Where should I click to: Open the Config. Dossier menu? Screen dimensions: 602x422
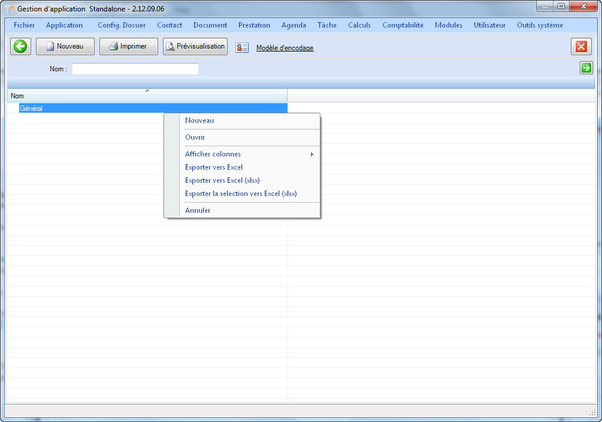point(121,24)
